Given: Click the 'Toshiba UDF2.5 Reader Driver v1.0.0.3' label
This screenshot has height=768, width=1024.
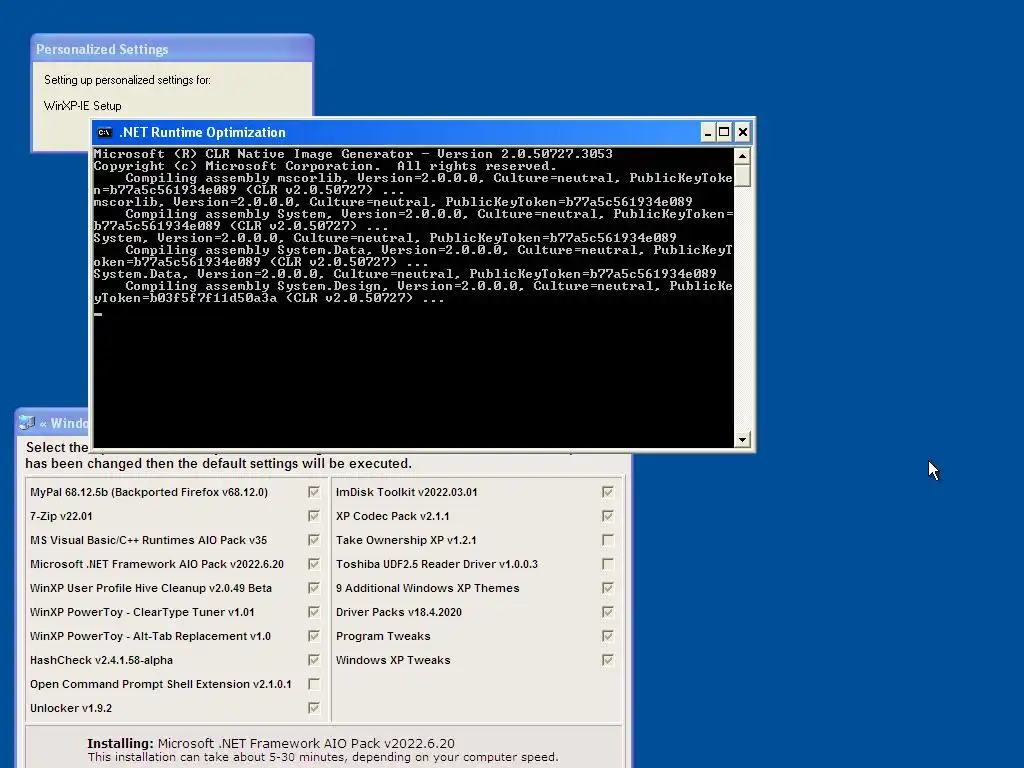Looking at the screenshot, I should pos(437,564).
